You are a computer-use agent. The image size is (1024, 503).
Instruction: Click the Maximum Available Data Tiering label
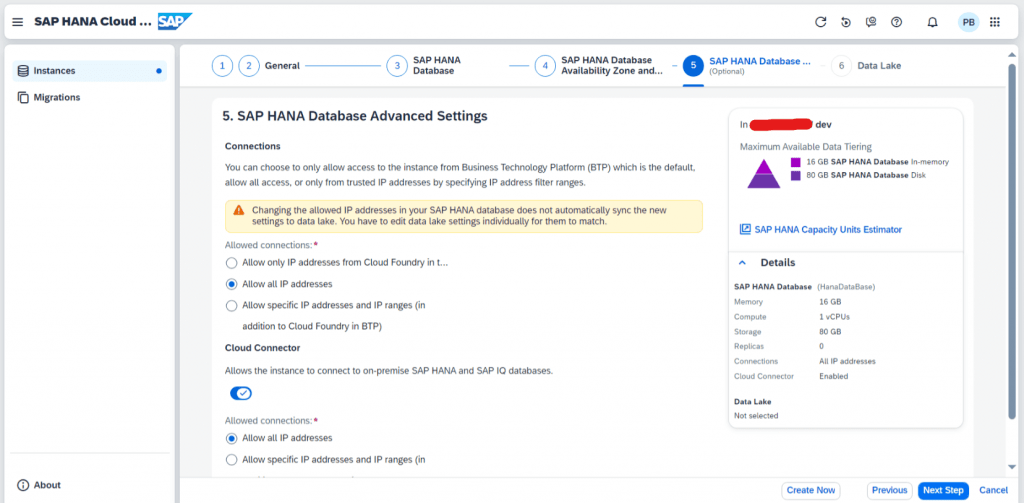(x=806, y=147)
